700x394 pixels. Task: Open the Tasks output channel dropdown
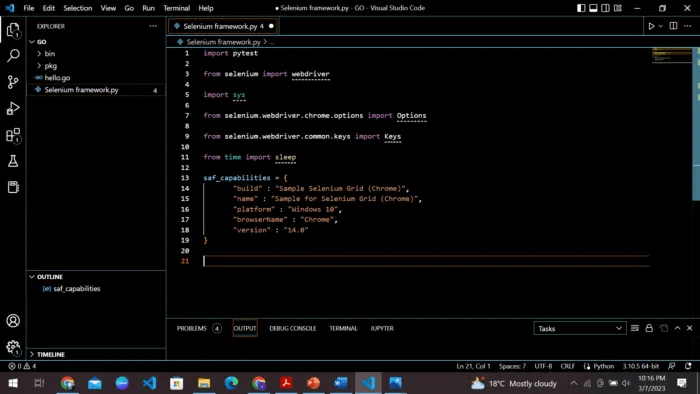(x=579, y=328)
